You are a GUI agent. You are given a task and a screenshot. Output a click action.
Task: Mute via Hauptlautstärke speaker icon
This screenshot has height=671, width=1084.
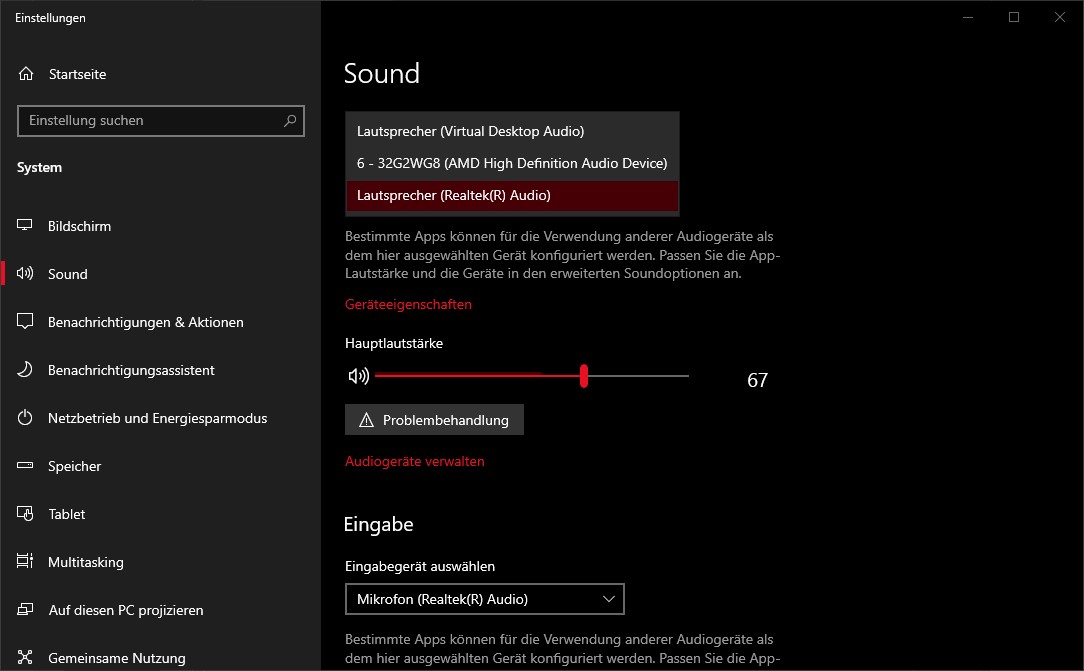(x=358, y=376)
